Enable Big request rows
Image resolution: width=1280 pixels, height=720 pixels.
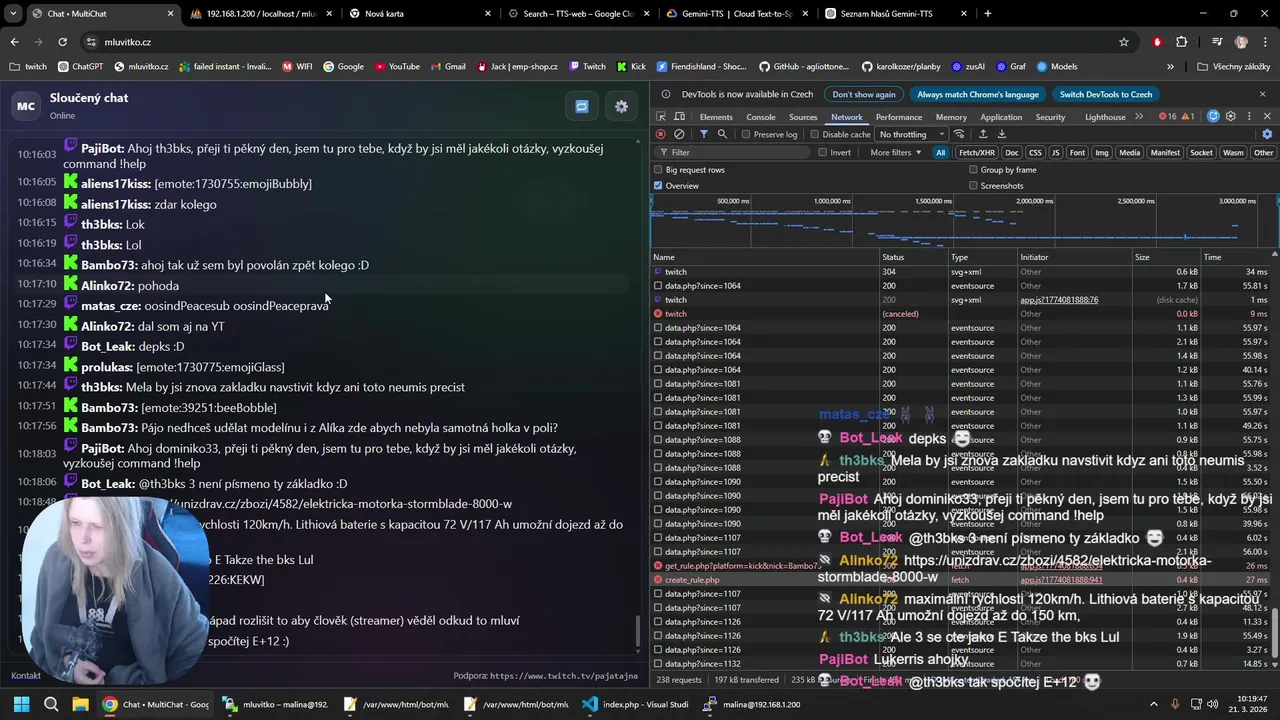pyautogui.click(x=658, y=170)
